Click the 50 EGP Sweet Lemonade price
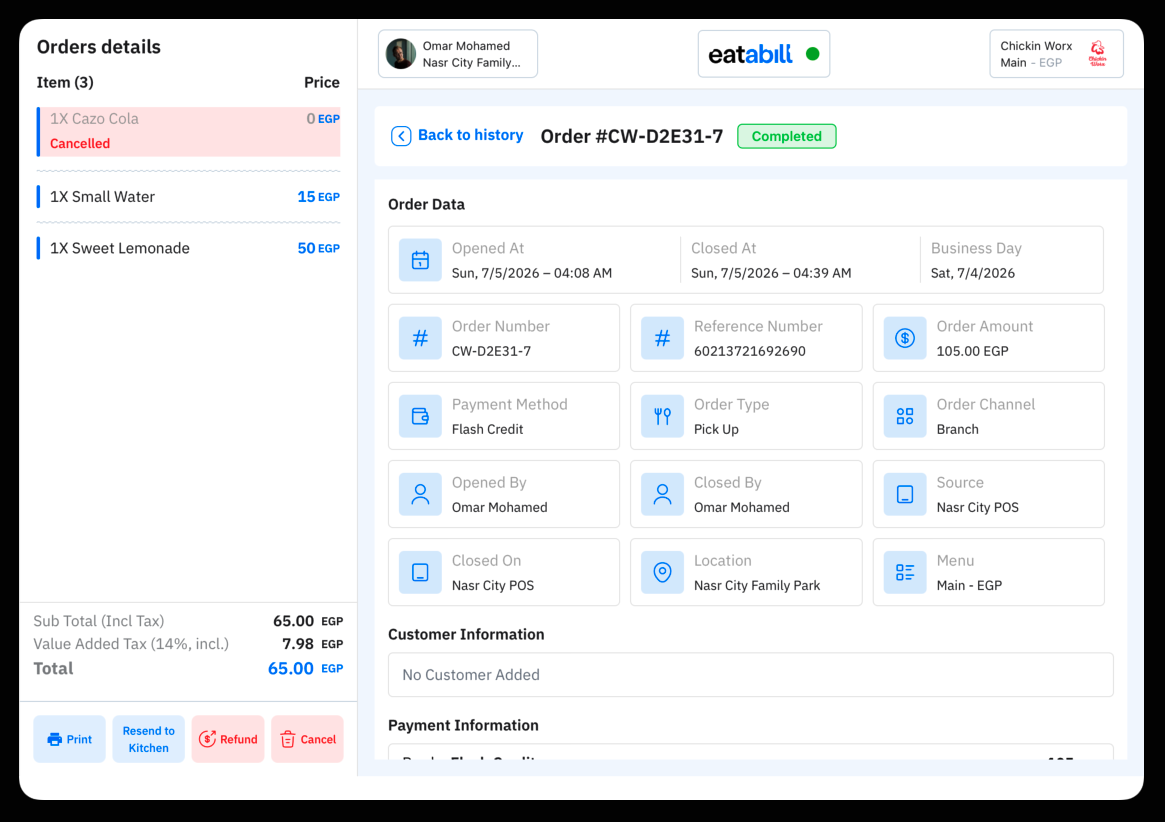 pyautogui.click(x=319, y=248)
